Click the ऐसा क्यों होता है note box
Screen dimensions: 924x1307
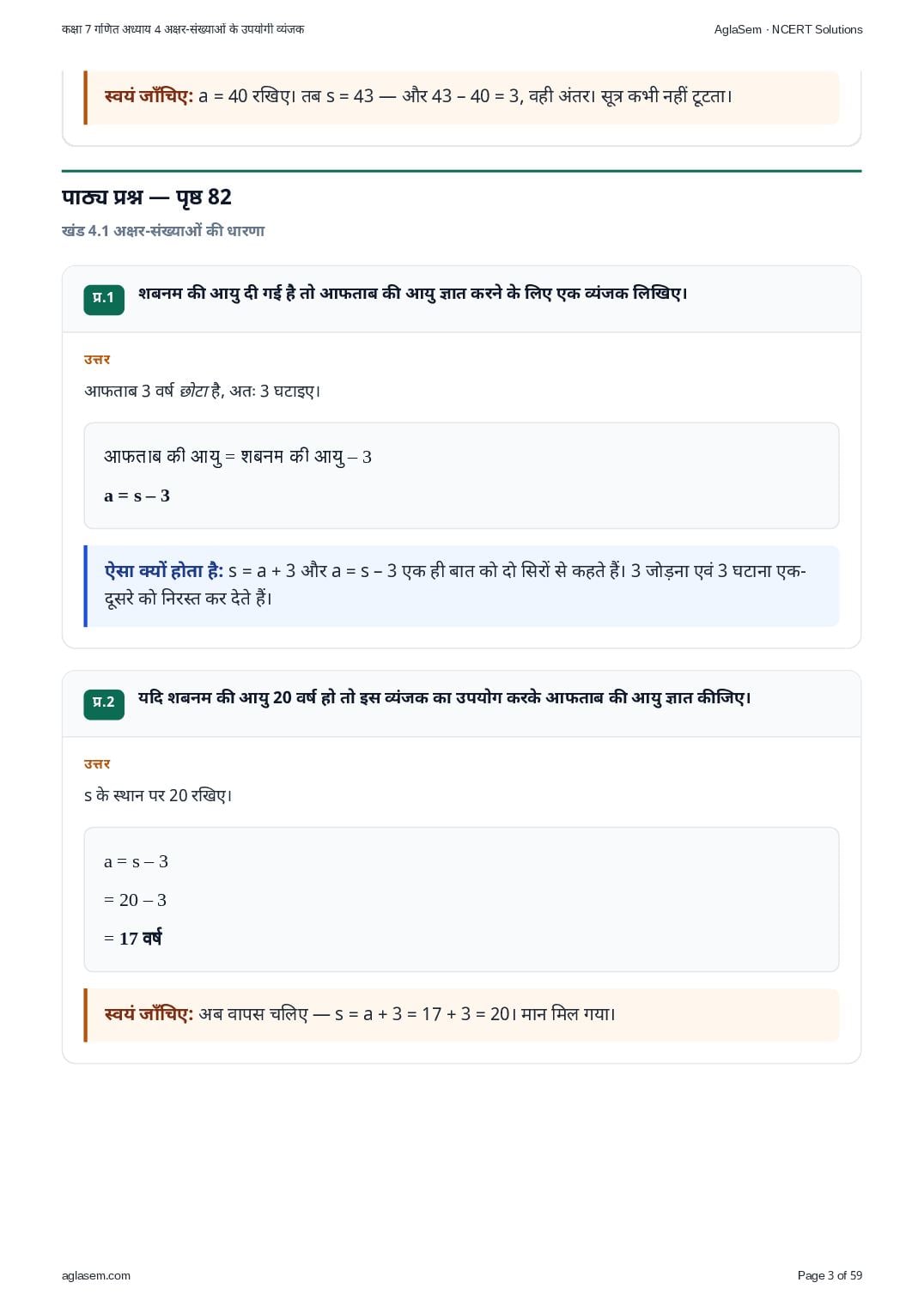tap(462, 586)
